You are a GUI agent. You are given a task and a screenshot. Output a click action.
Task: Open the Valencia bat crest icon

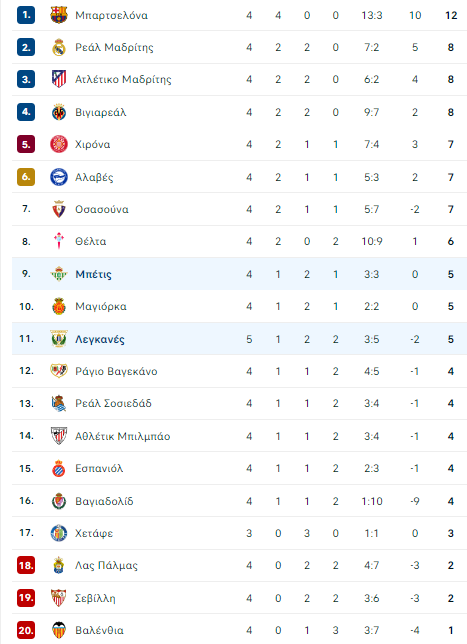(59, 630)
